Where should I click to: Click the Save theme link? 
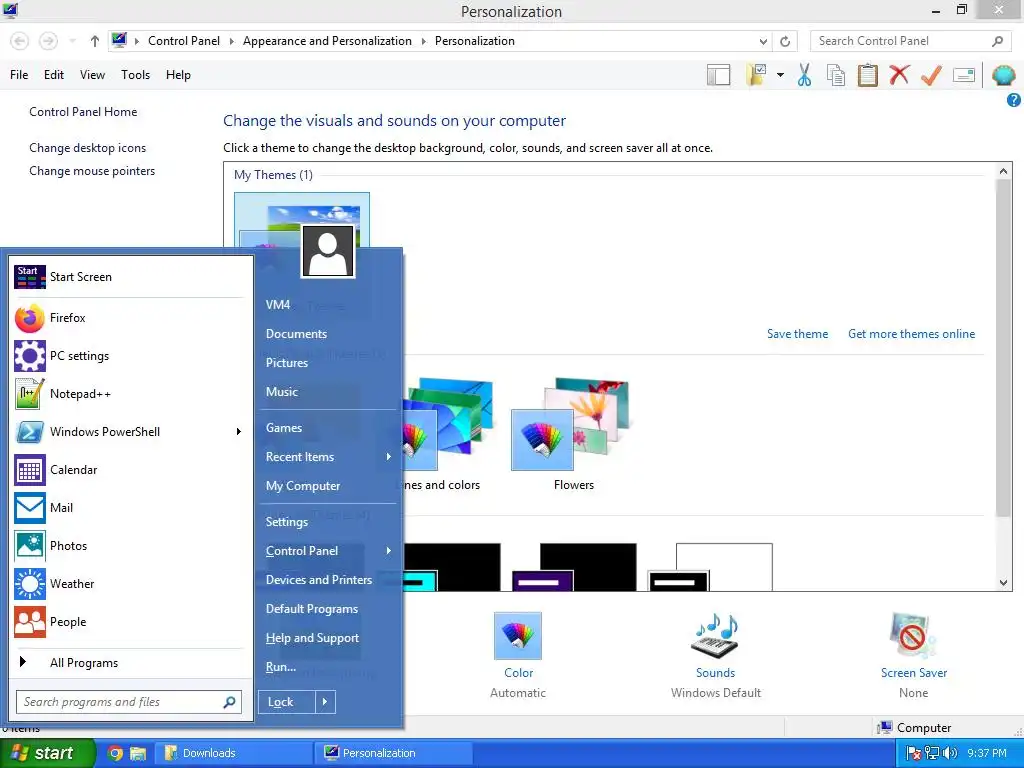tap(797, 334)
